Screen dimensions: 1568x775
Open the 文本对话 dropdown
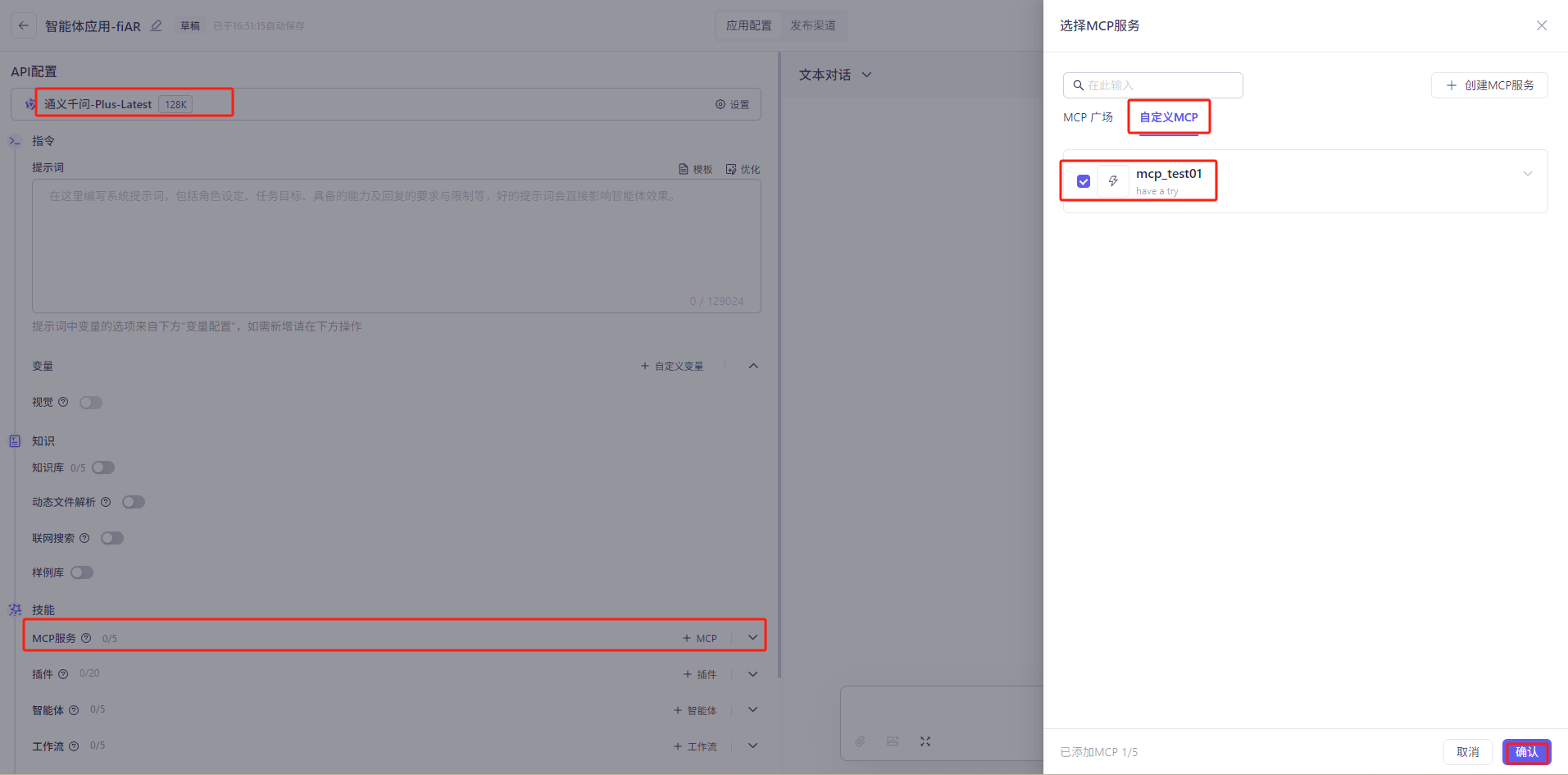[835, 75]
